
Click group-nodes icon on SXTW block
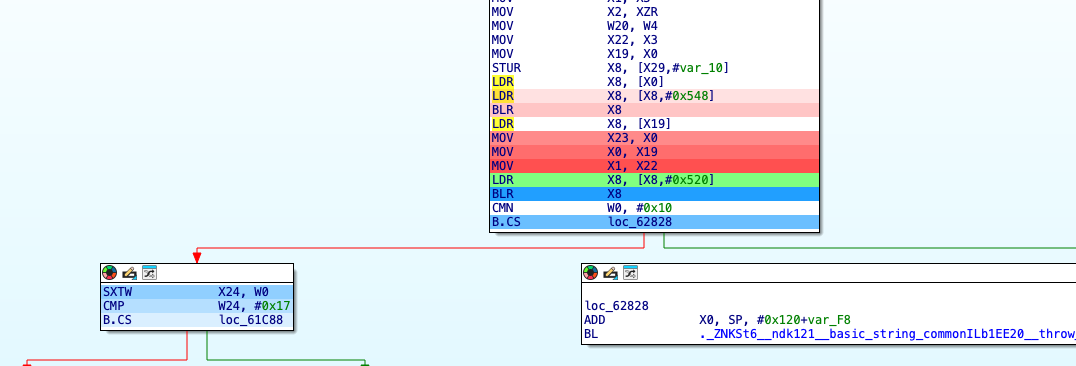click(x=149, y=273)
